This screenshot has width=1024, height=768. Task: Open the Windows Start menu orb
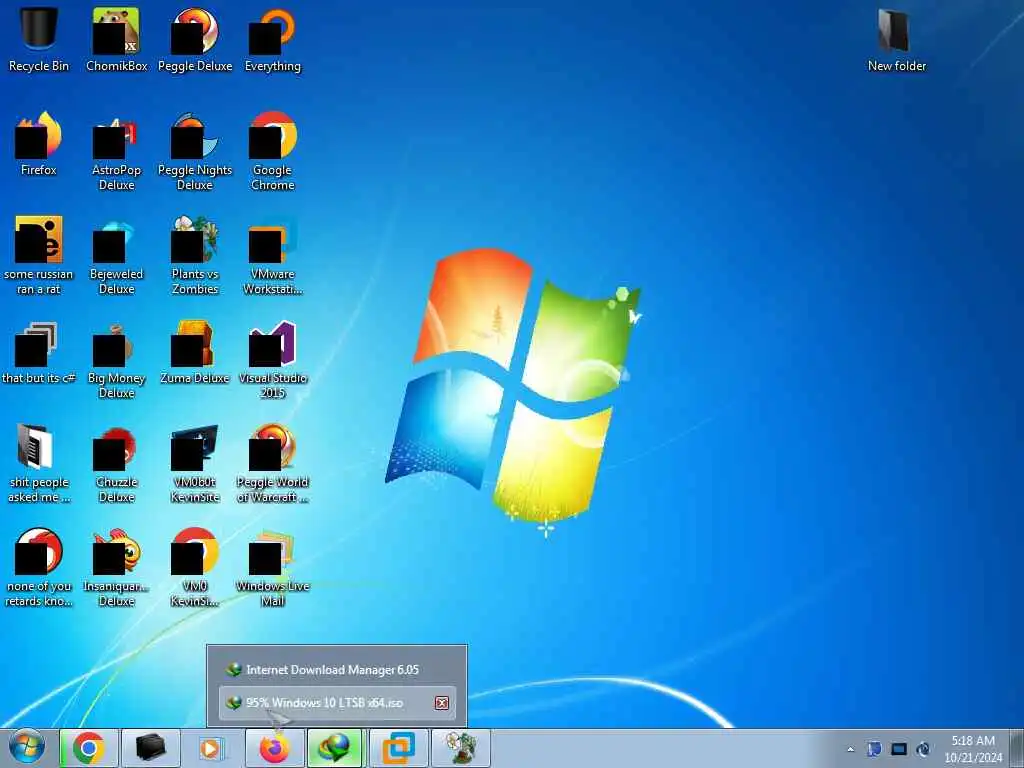coord(27,748)
